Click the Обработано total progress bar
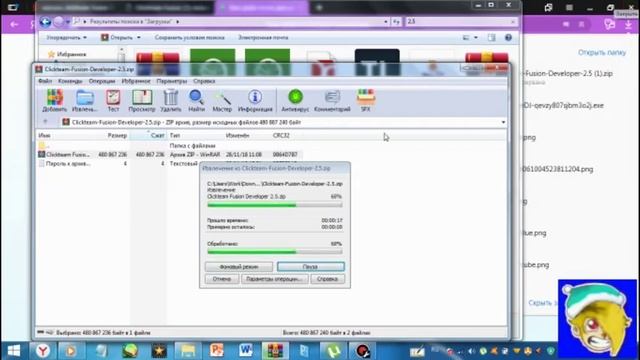 (x=275, y=252)
